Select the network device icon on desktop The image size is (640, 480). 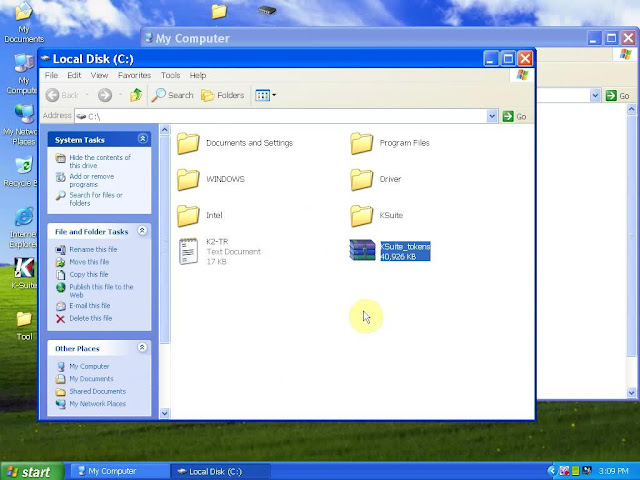point(267,10)
